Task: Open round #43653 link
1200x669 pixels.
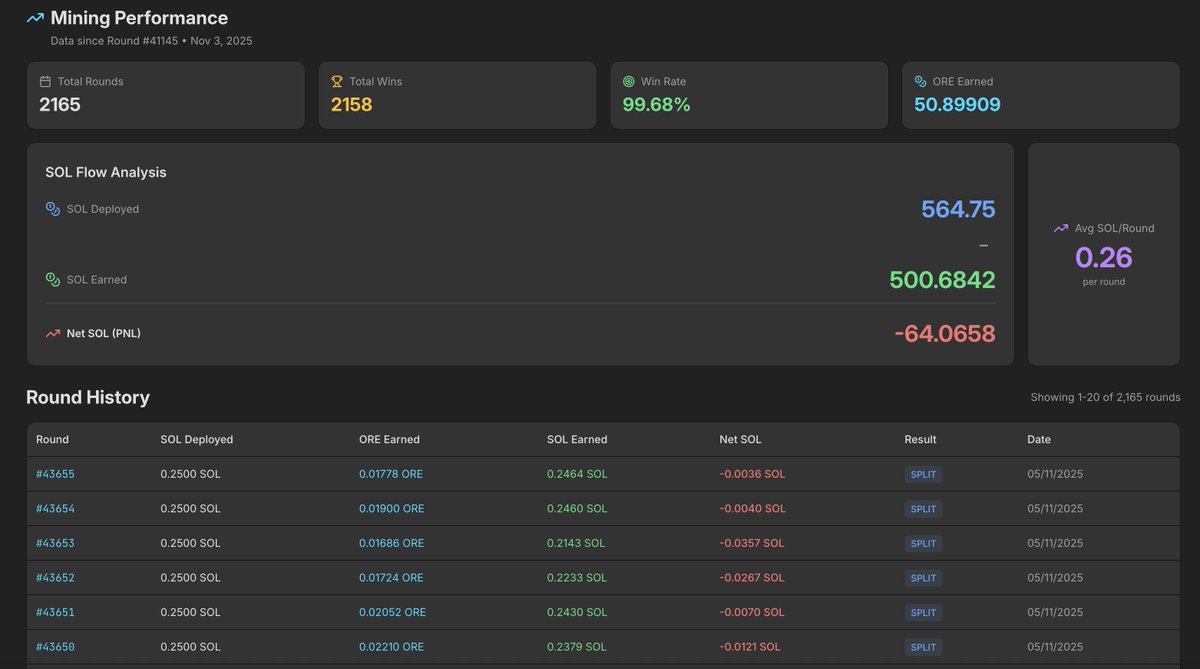Action: [55, 543]
